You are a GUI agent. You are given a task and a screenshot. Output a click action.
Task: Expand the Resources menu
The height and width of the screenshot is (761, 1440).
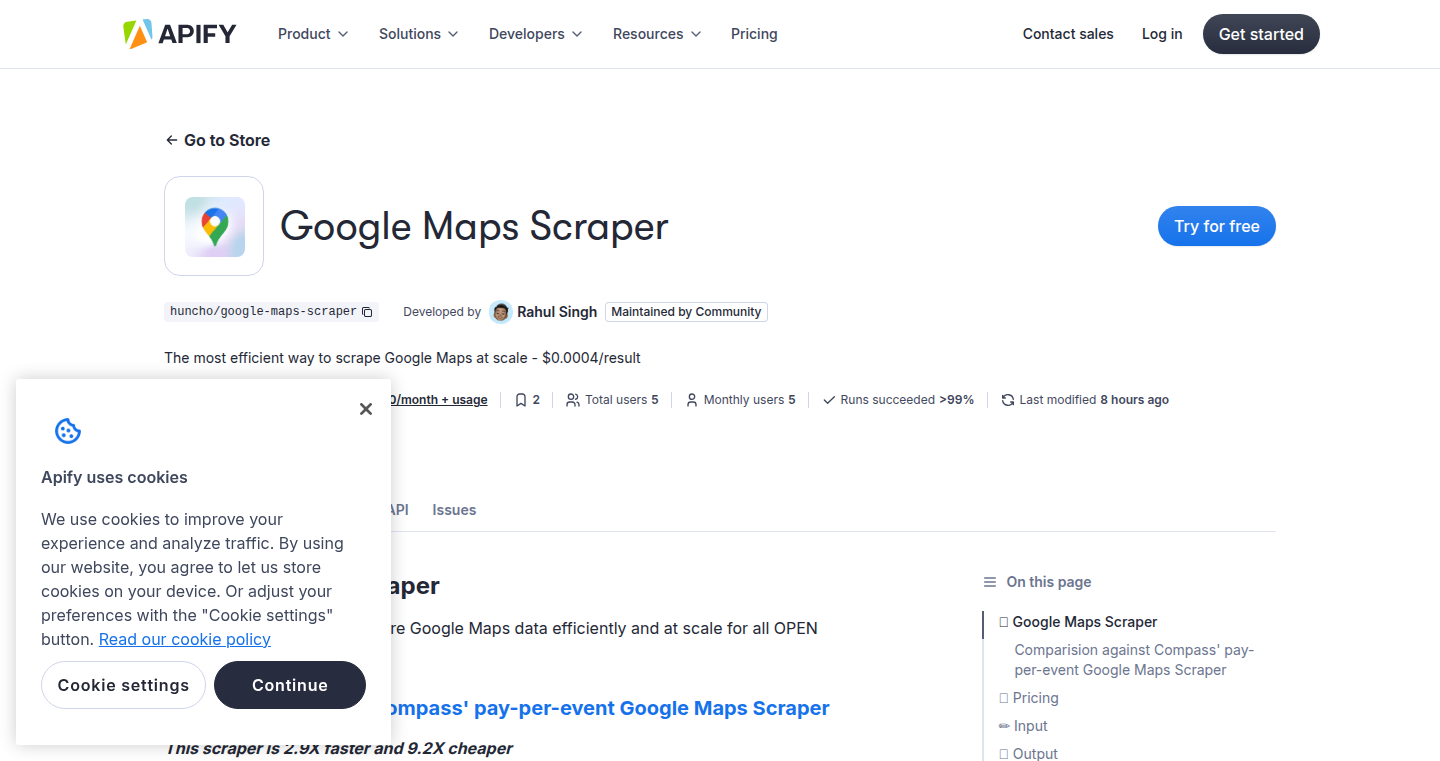pyautogui.click(x=657, y=34)
